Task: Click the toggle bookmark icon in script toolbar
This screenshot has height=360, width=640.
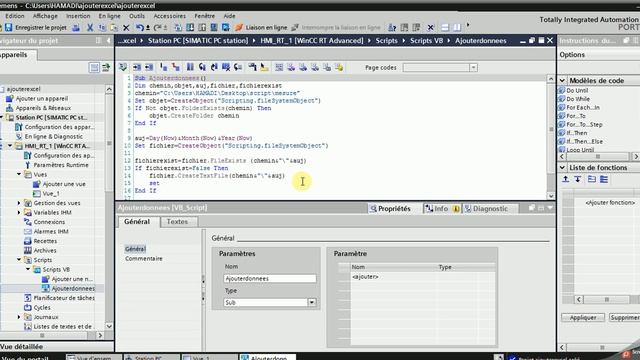Action: (190, 67)
